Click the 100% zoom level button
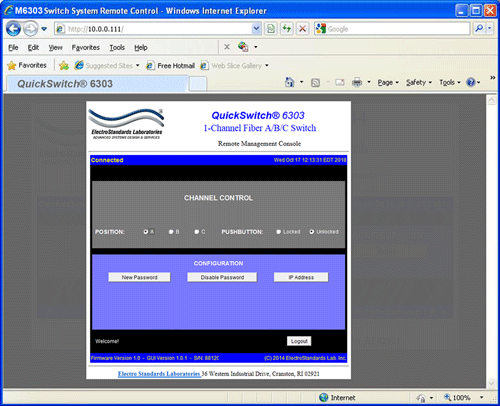This screenshot has height=406, width=500. (457, 398)
